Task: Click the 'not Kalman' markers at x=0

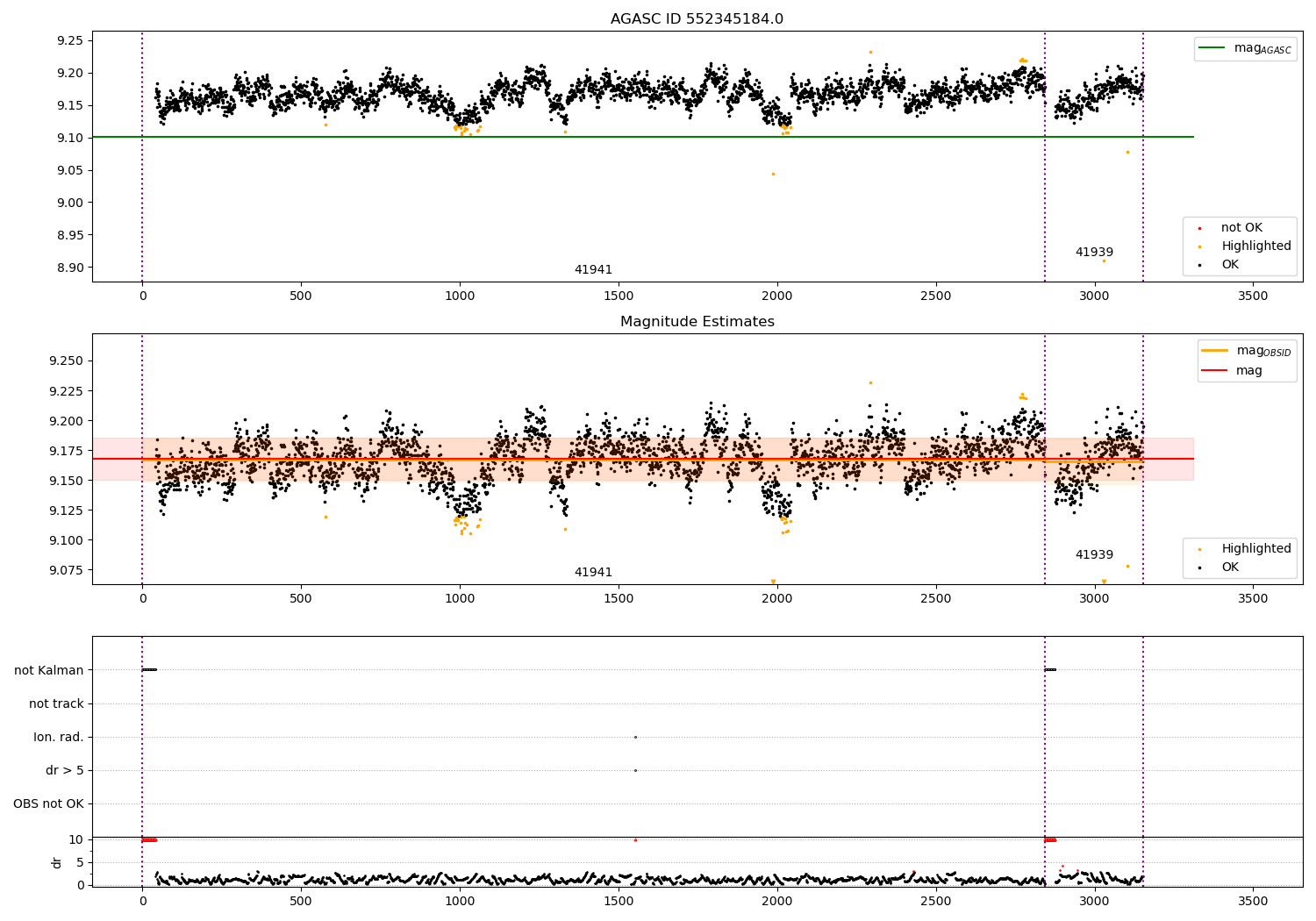Action: (149, 670)
